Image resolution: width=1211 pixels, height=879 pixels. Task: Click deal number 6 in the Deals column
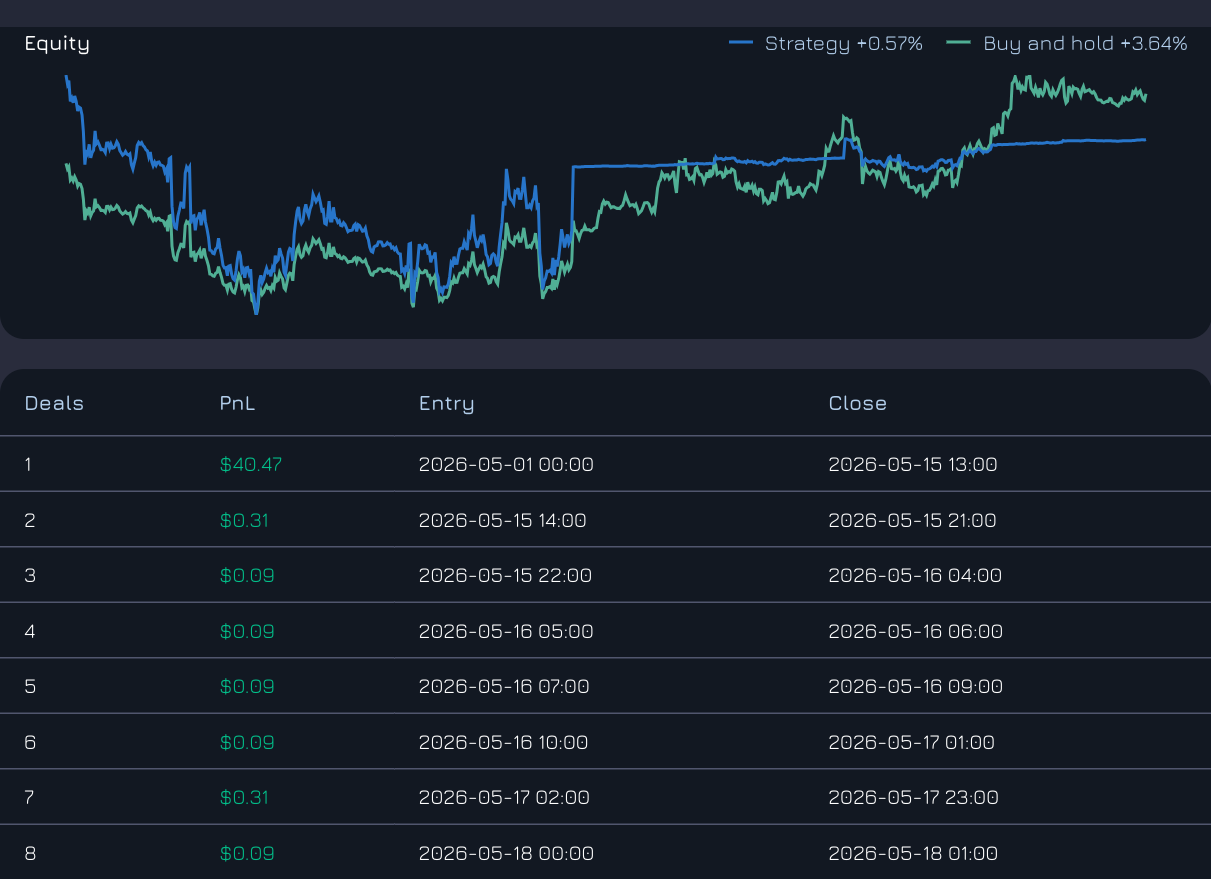point(30,742)
